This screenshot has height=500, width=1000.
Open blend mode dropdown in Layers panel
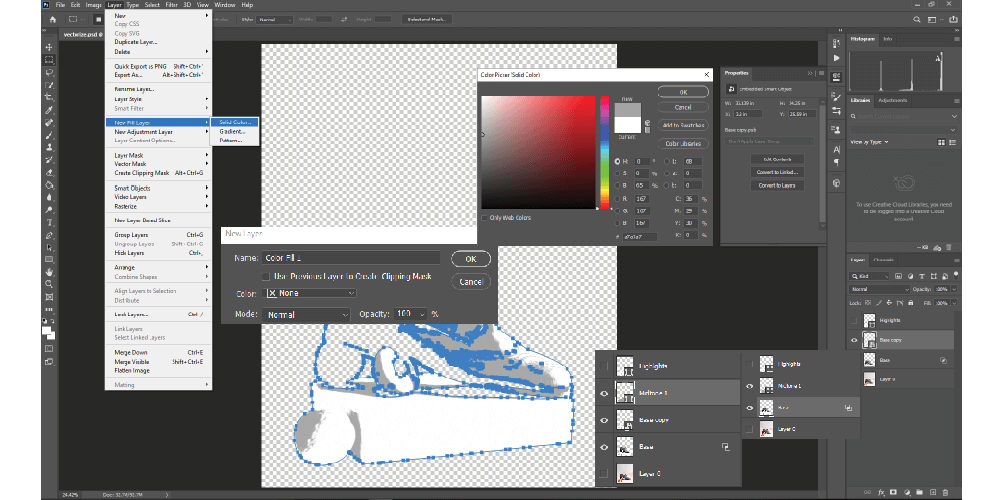(x=879, y=289)
